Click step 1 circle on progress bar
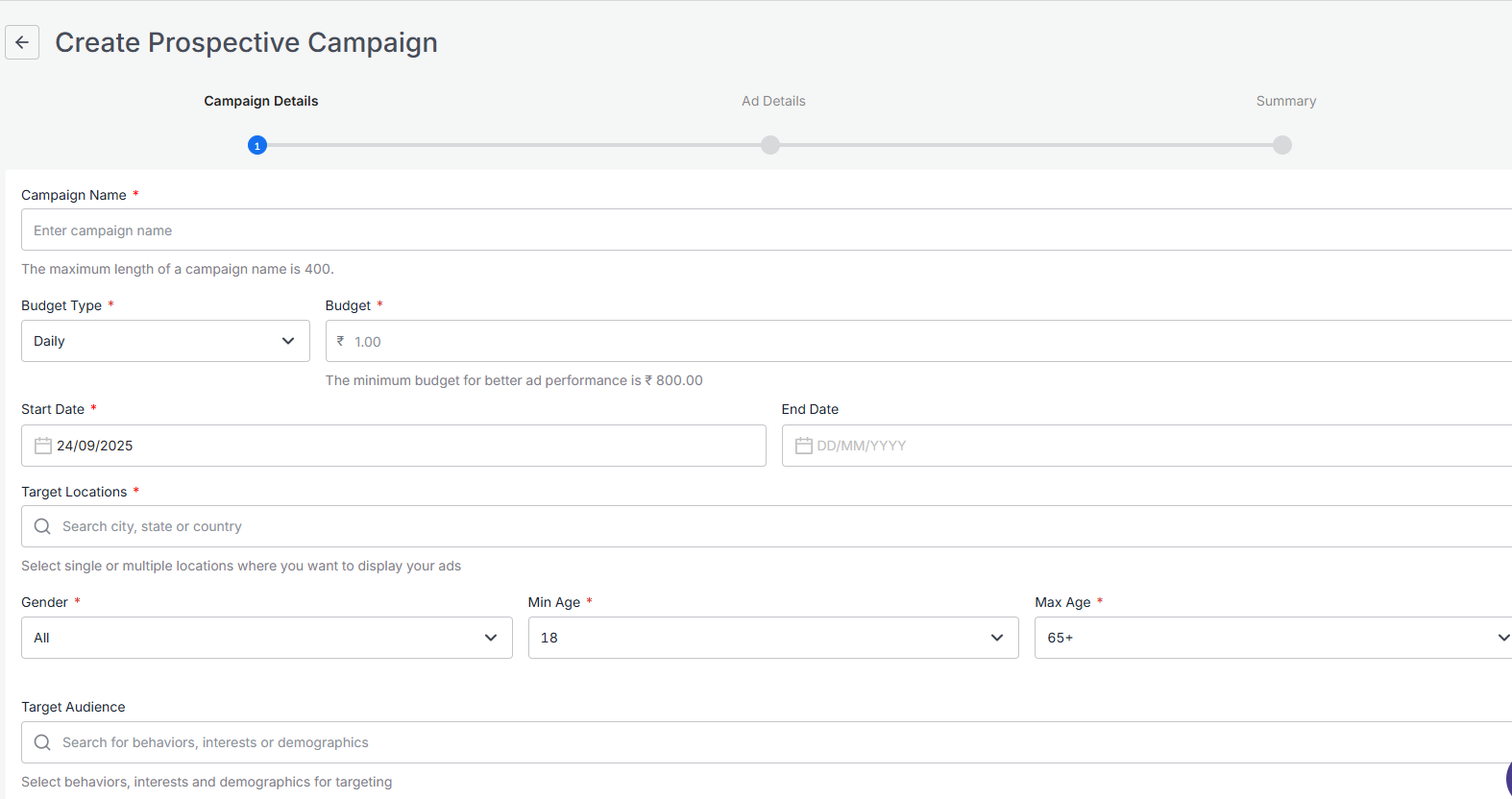 coord(256,145)
